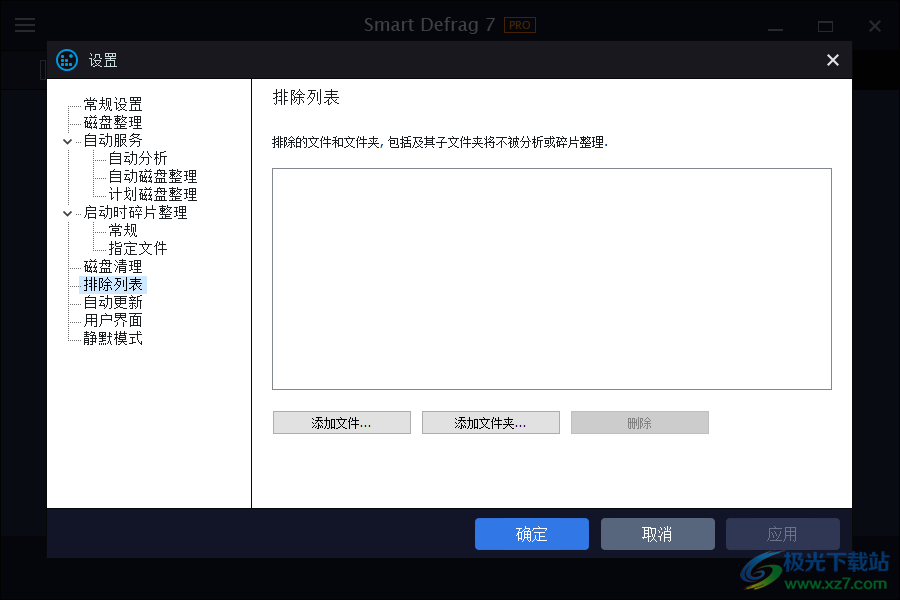
Task: Click inside the empty exclusion list box
Action: click(552, 279)
